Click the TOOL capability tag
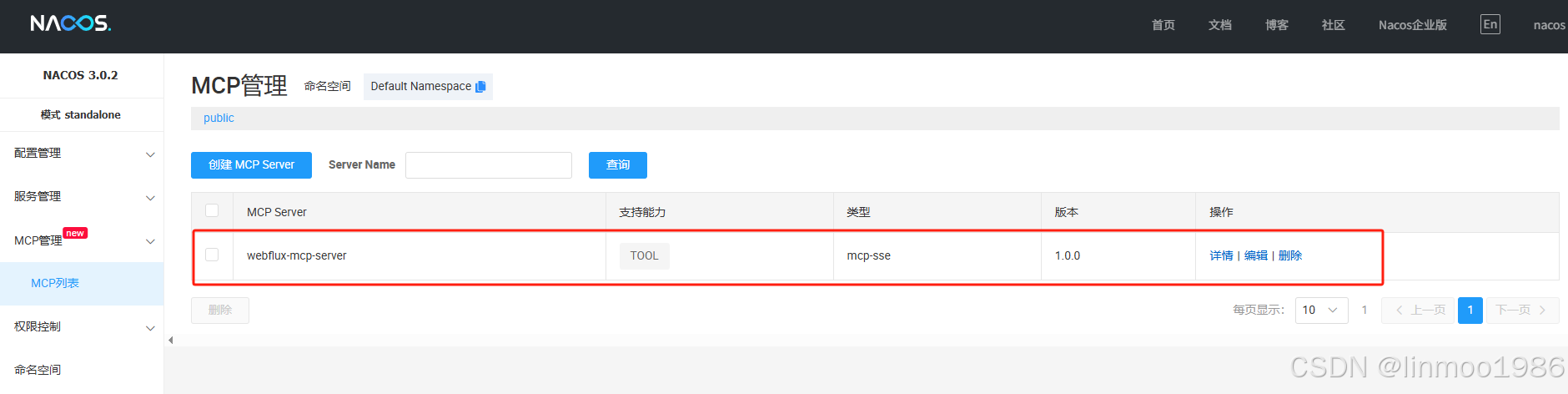The height and width of the screenshot is (394, 1568). [x=644, y=256]
